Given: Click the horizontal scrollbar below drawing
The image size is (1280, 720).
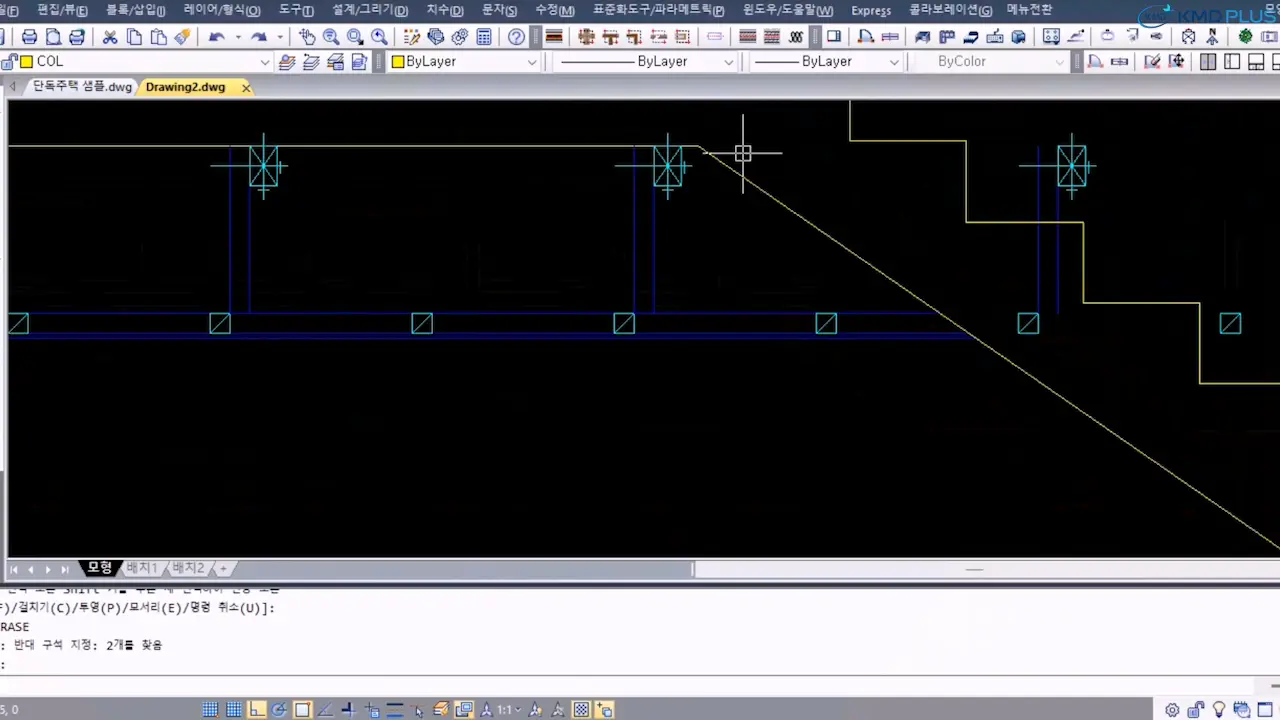Looking at the screenshot, I should (x=986, y=569).
